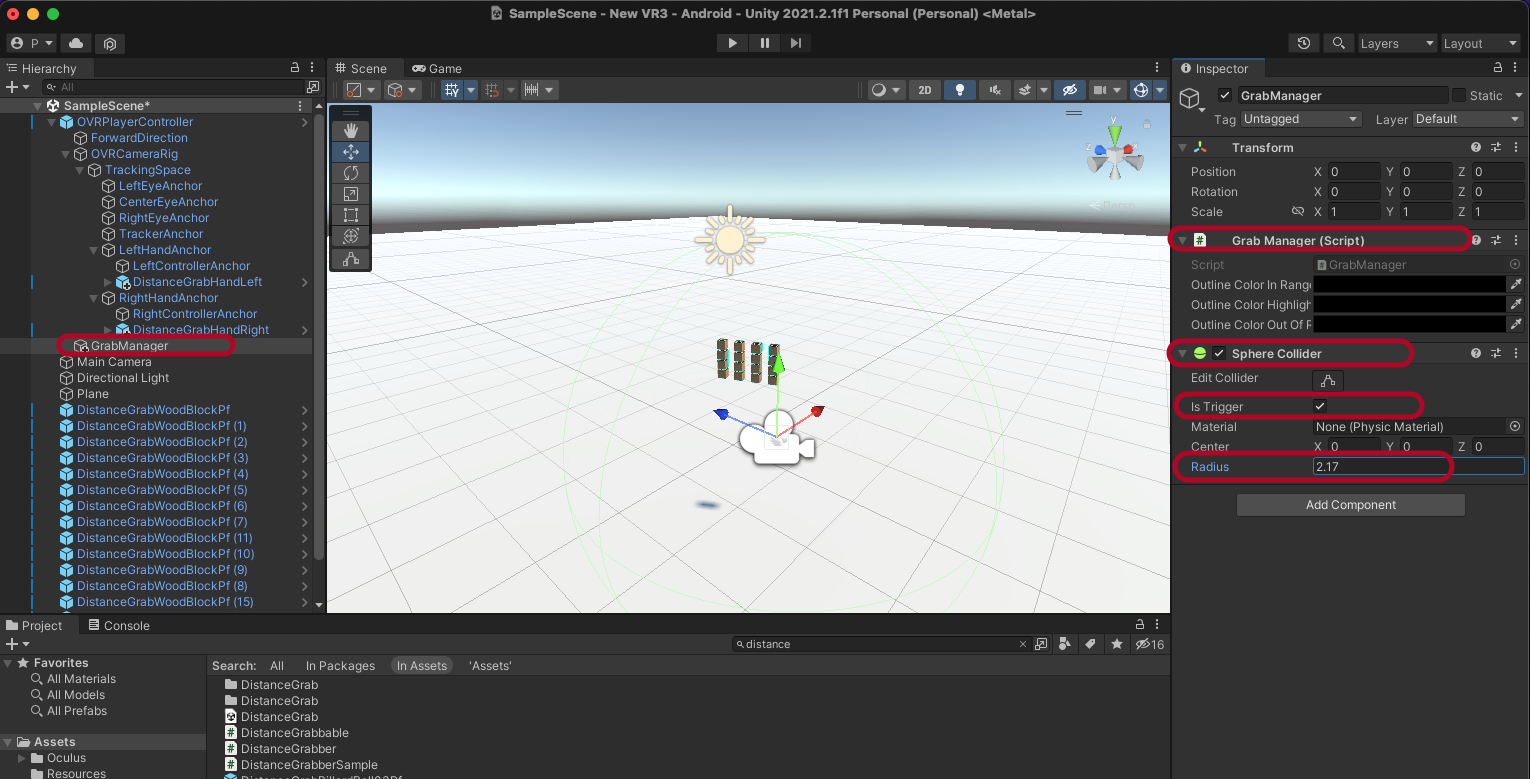Screen dimensions: 1530x779
Task: Uncheck the Is Trigger checkbox
Action: 1320,406
